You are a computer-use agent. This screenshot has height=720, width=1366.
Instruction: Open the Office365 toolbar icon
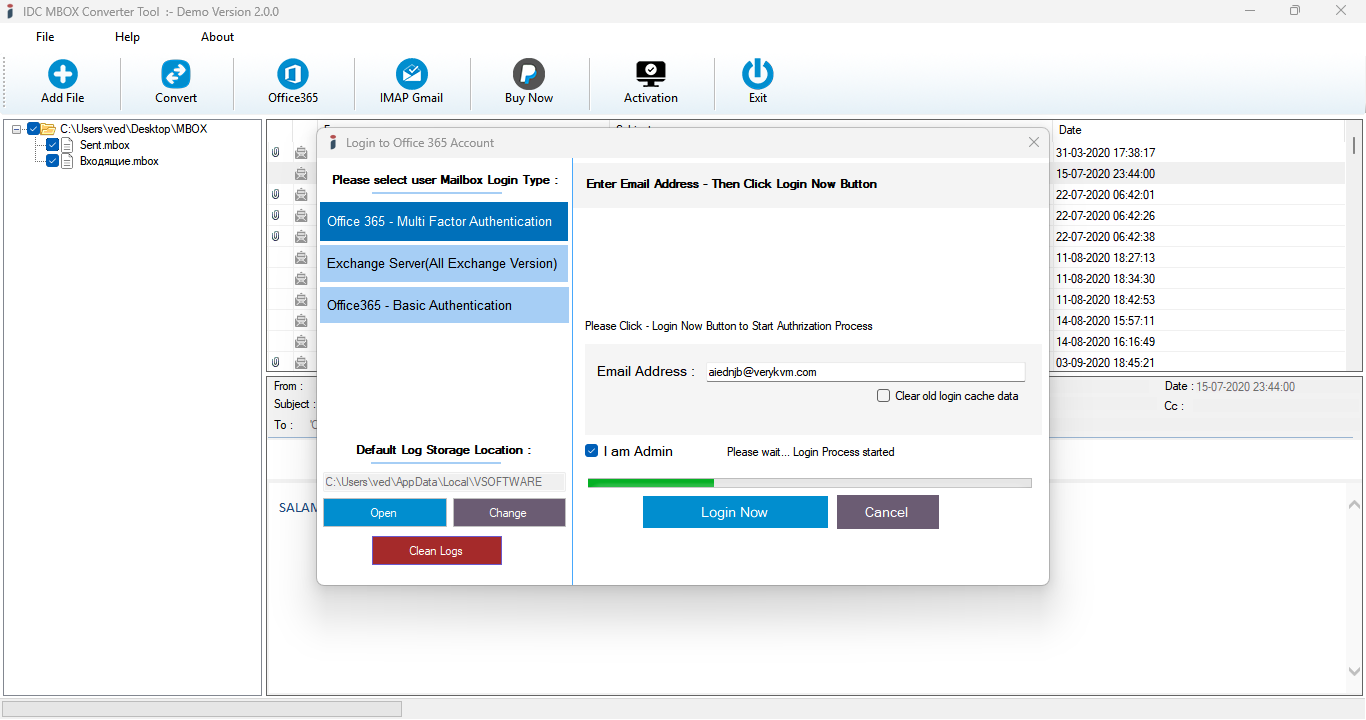click(293, 74)
